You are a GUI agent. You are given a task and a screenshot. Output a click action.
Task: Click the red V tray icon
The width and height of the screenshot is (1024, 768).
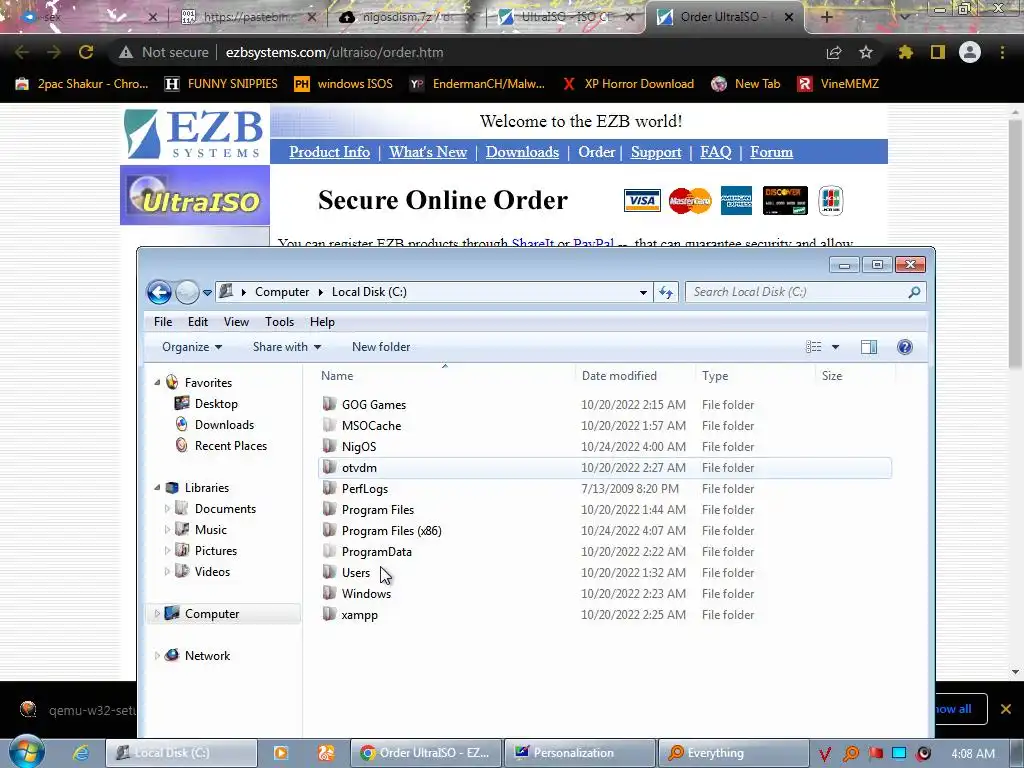point(825,754)
